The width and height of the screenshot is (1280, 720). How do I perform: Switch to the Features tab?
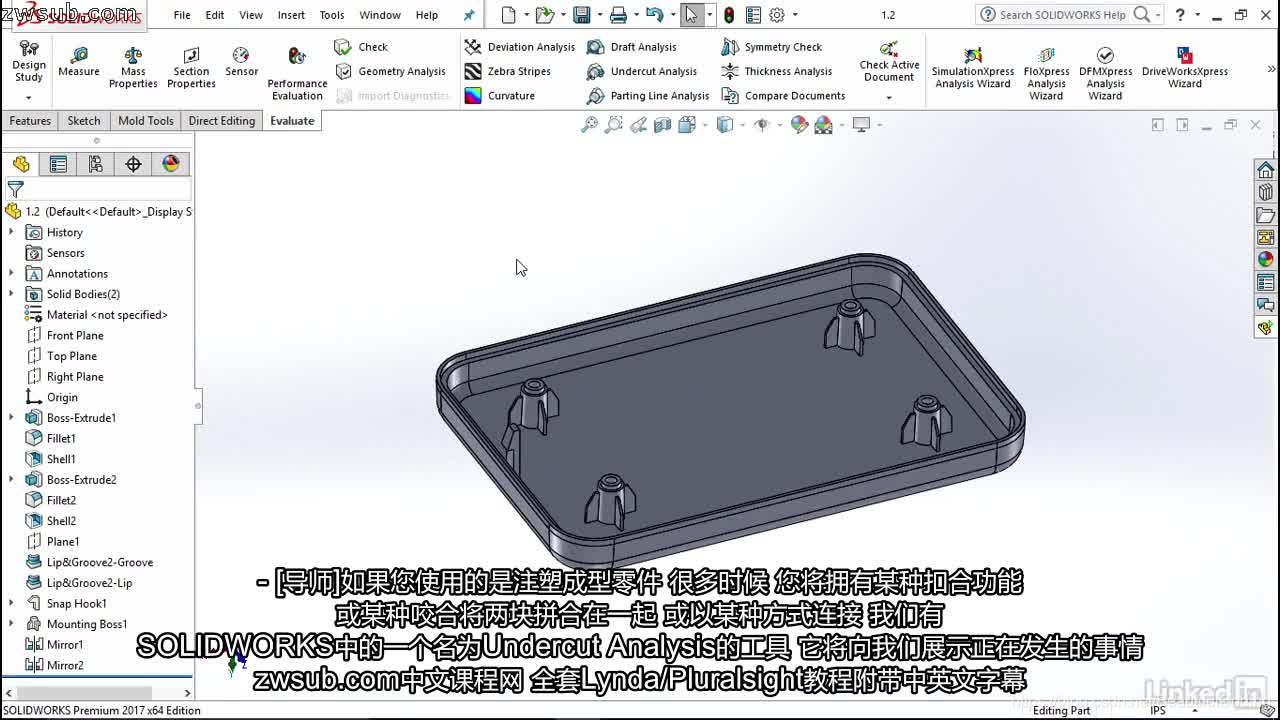click(x=30, y=121)
